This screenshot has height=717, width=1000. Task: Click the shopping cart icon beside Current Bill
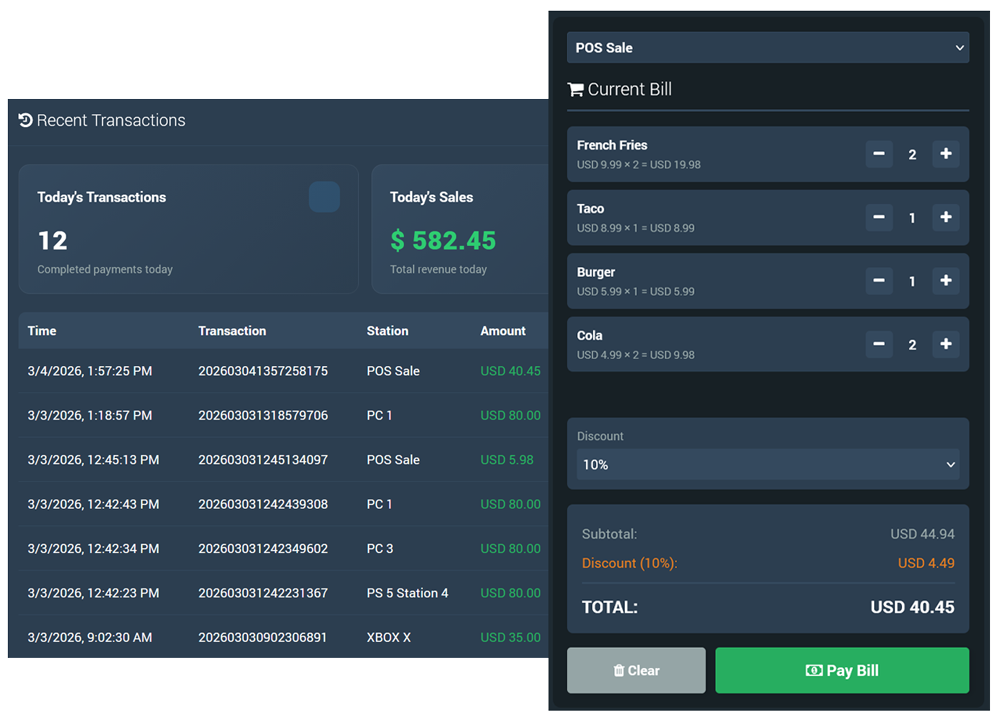click(575, 90)
